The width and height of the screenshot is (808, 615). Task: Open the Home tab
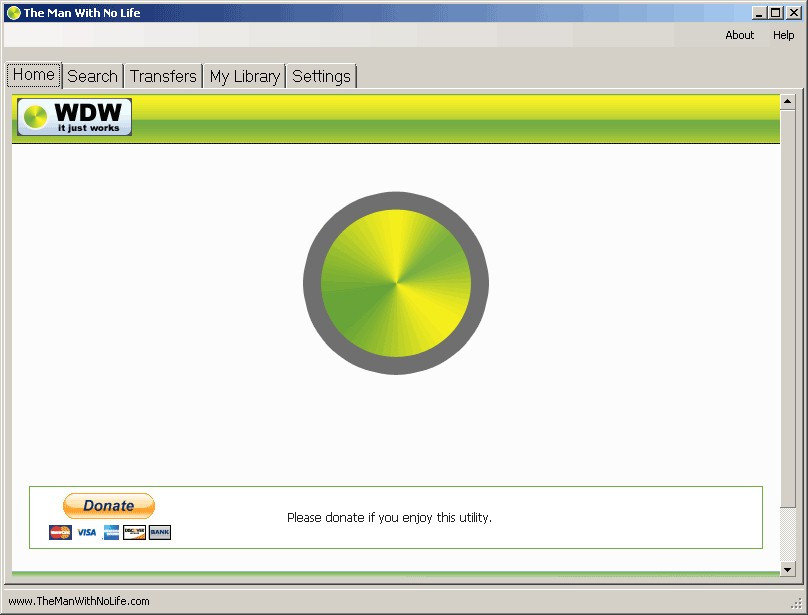click(34, 75)
